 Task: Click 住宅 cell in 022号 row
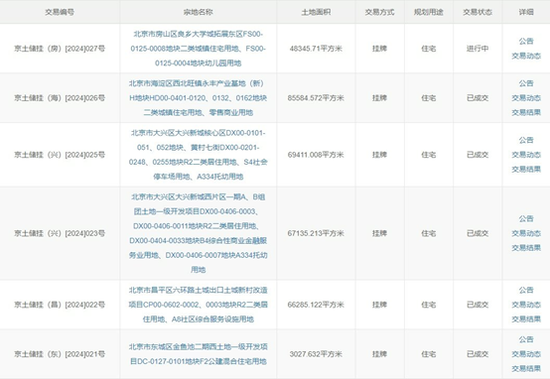[x=429, y=305]
